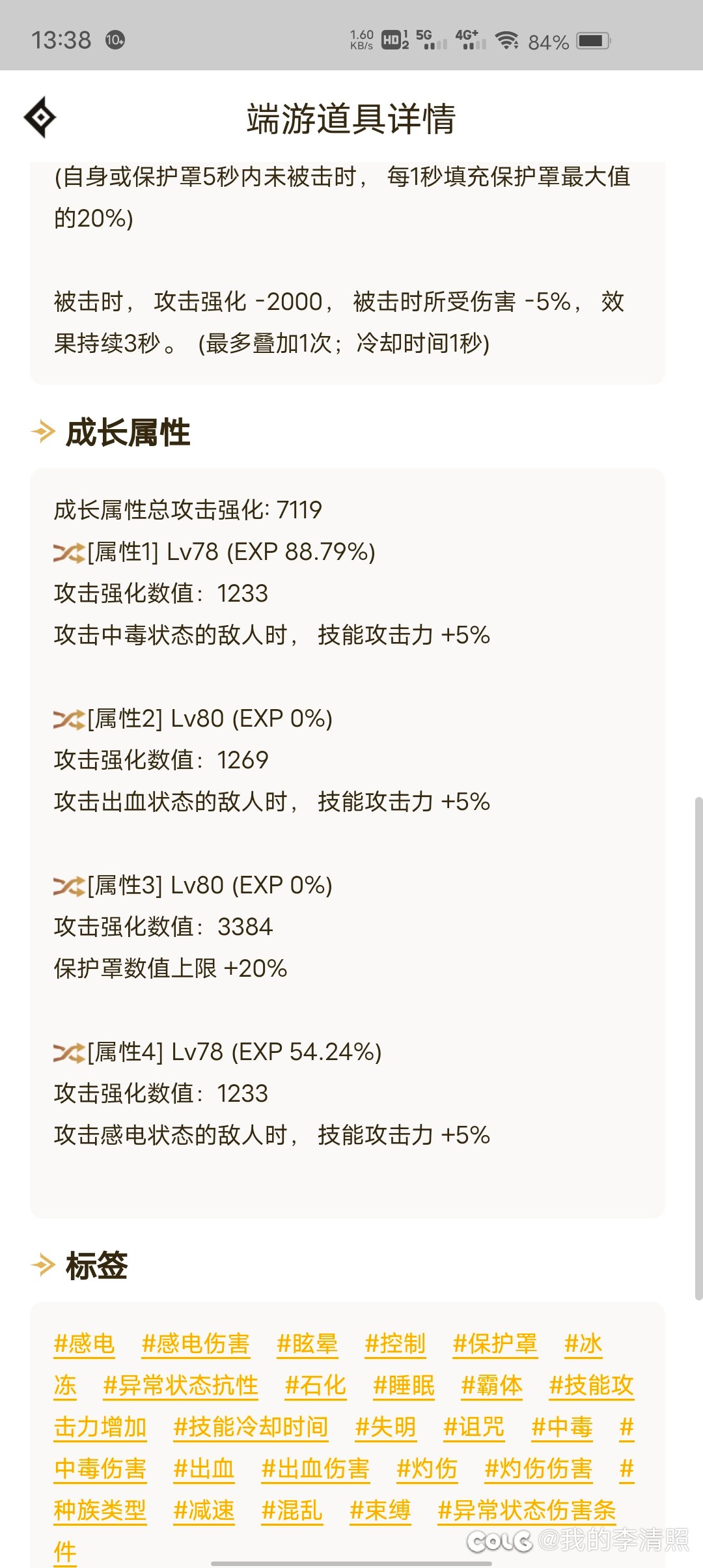Tap the shuffle icon beside 属性1
The height and width of the screenshot is (1568, 703).
[x=69, y=553]
